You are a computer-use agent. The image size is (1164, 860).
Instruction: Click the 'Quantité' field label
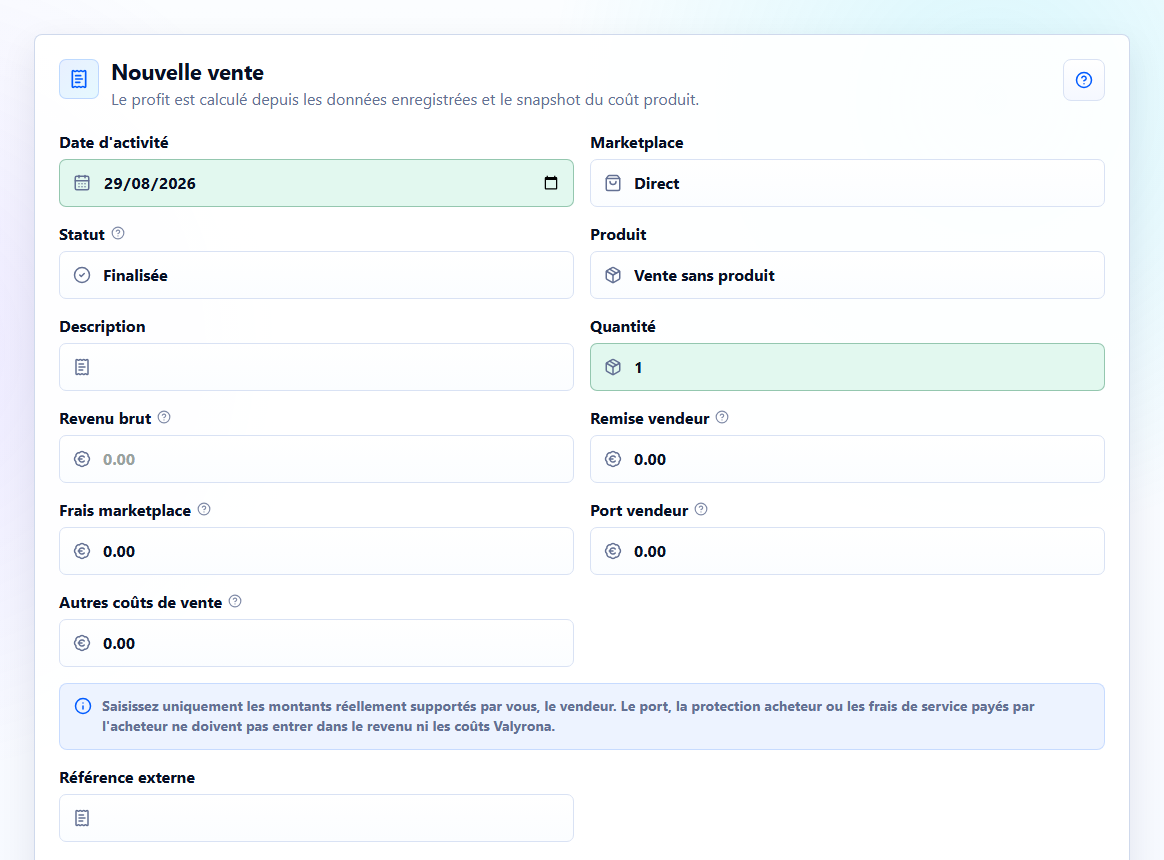(623, 327)
